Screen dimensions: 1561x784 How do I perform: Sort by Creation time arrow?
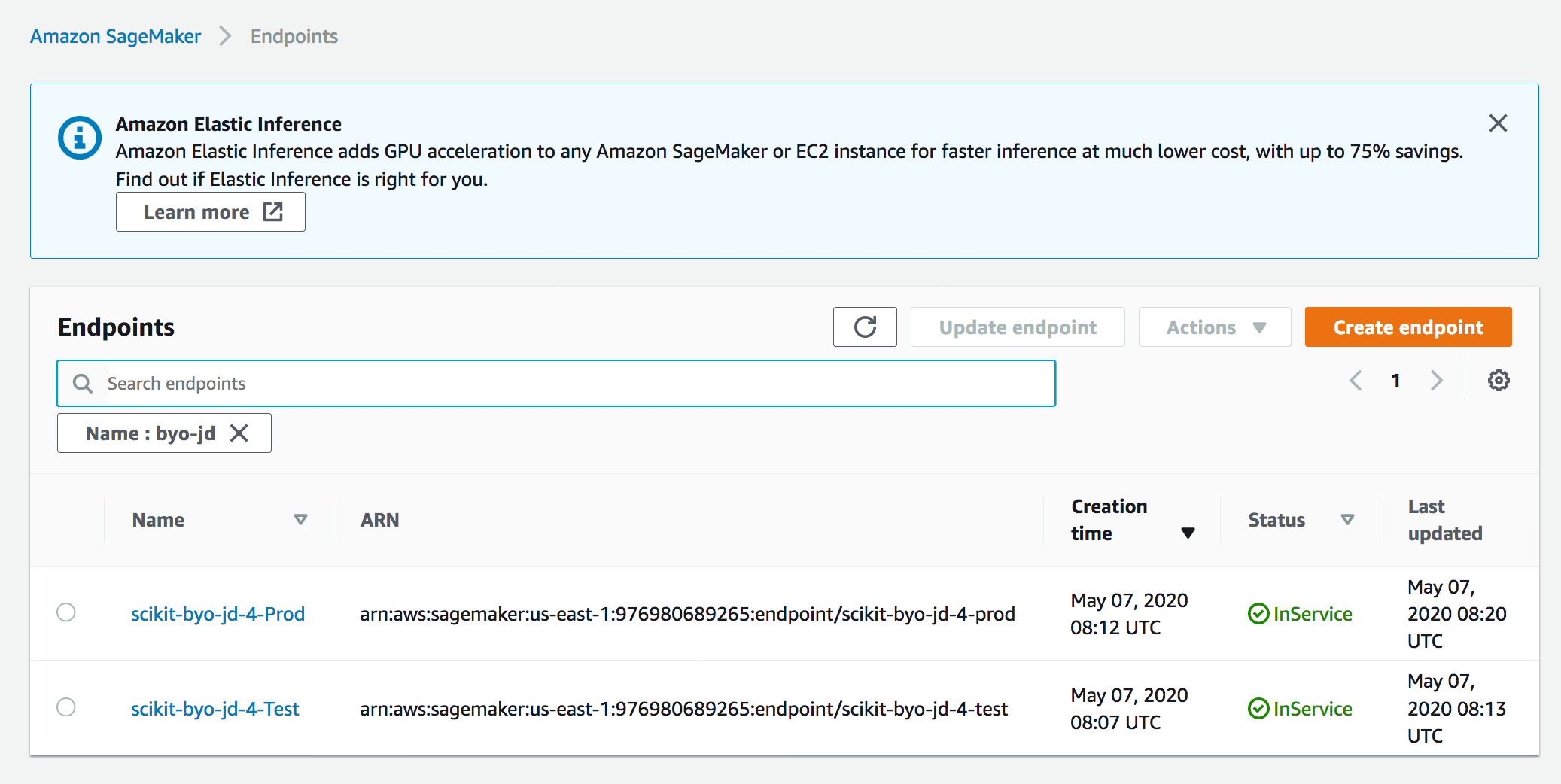coord(1188,533)
